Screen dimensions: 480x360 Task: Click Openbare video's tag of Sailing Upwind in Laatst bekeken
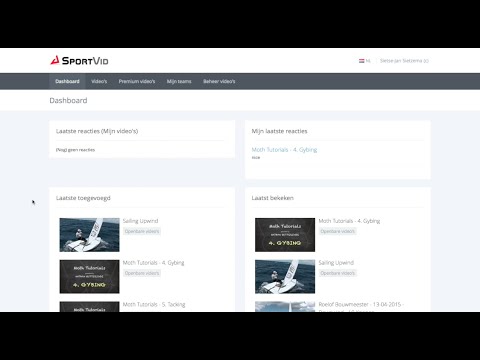click(x=338, y=273)
